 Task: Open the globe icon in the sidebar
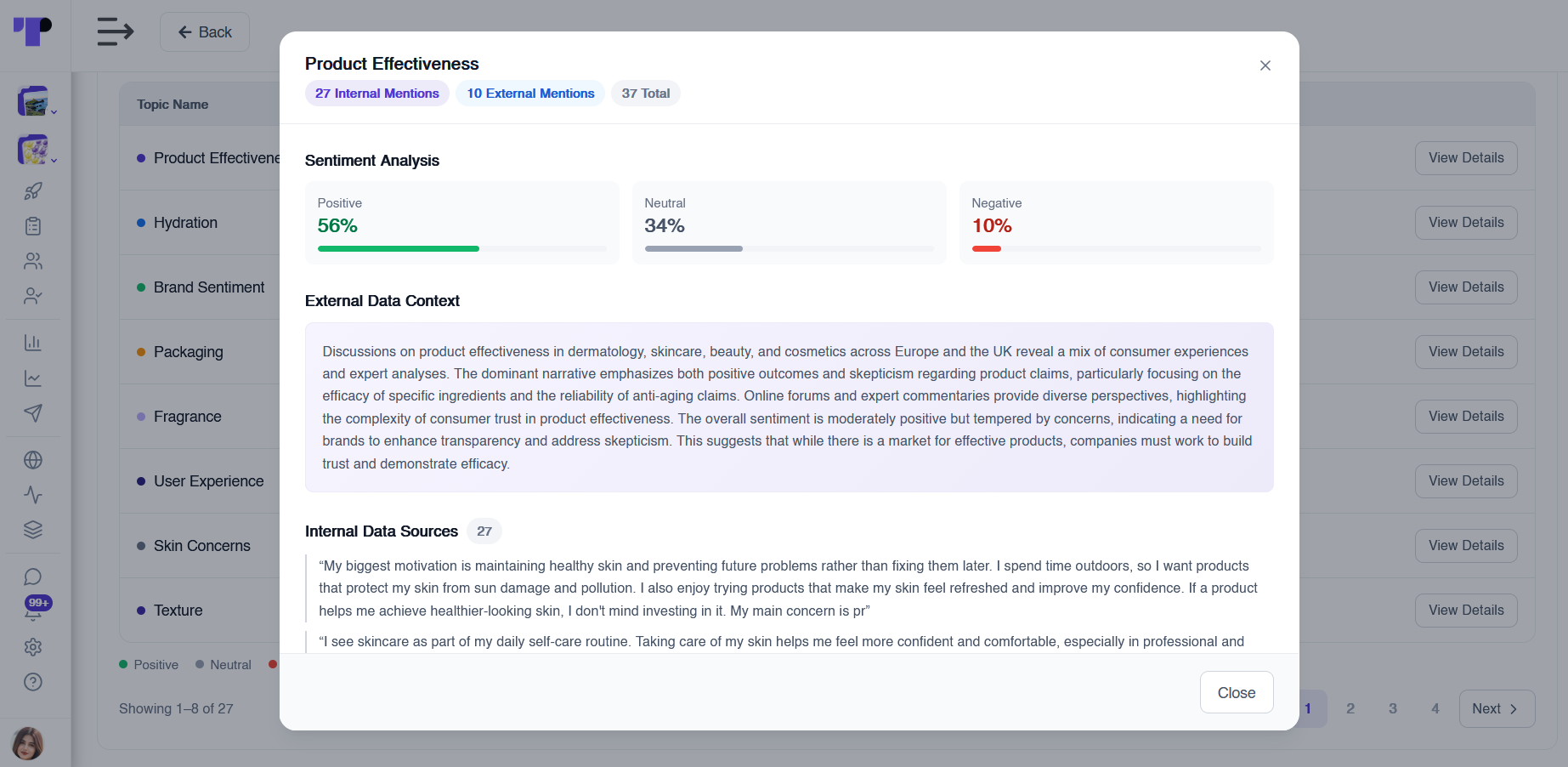click(x=33, y=460)
